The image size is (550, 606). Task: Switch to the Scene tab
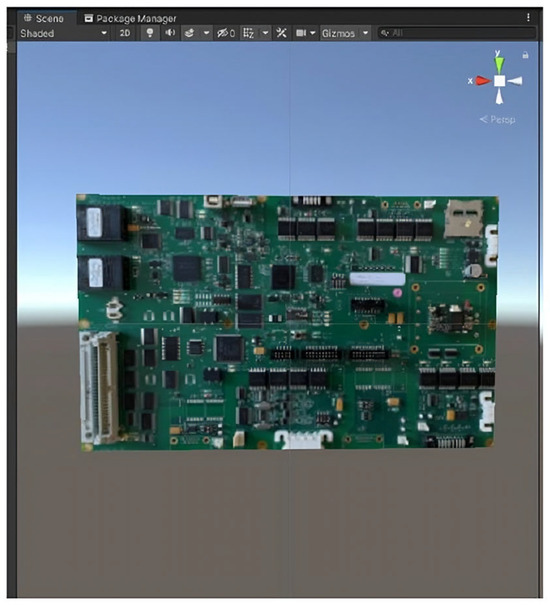43,18
